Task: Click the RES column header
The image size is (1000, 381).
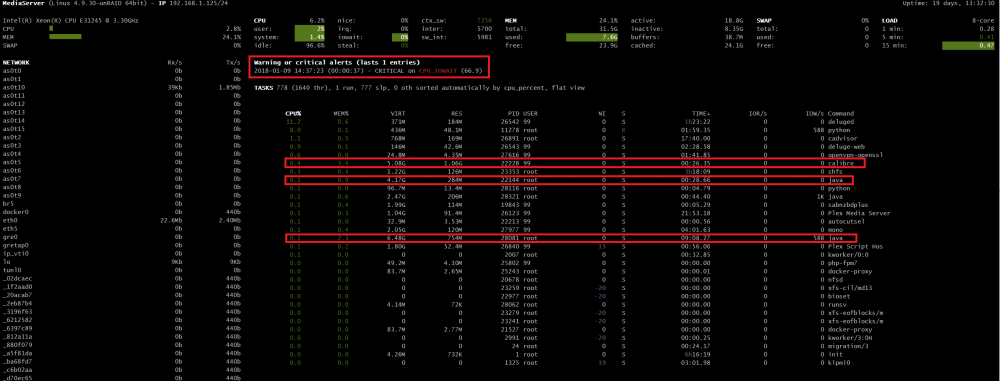Action: coord(456,114)
